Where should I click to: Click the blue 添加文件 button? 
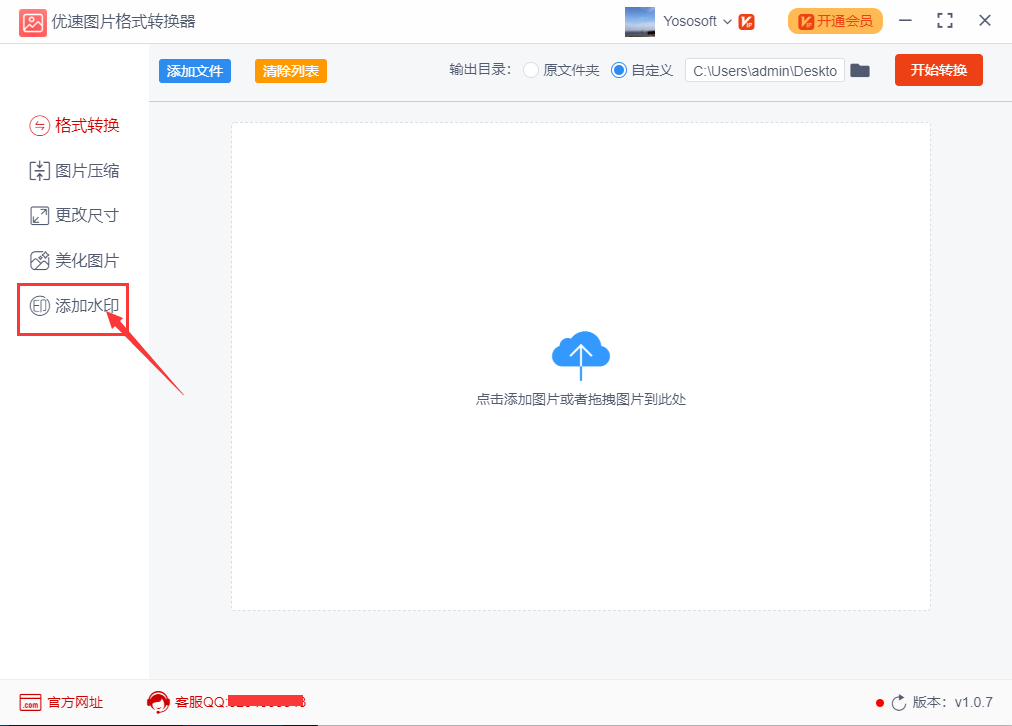[x=195, y=71]
